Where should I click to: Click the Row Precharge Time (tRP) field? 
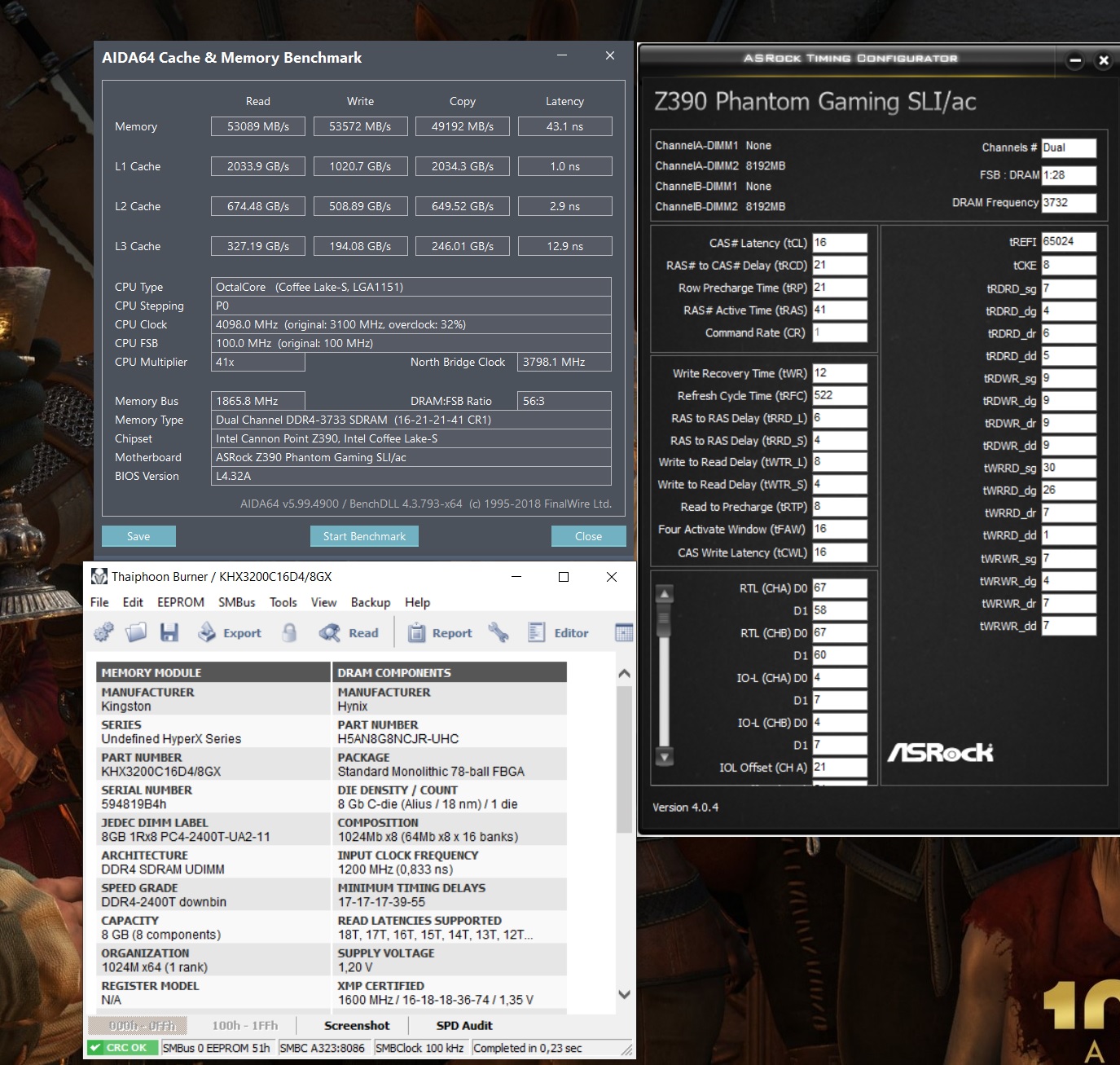[x=840, y=288]
